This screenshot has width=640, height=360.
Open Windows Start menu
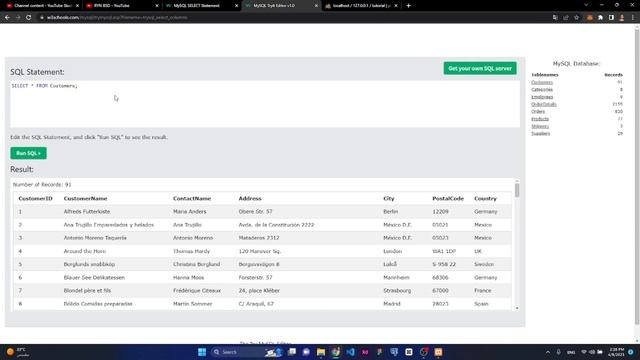[202, 352]
